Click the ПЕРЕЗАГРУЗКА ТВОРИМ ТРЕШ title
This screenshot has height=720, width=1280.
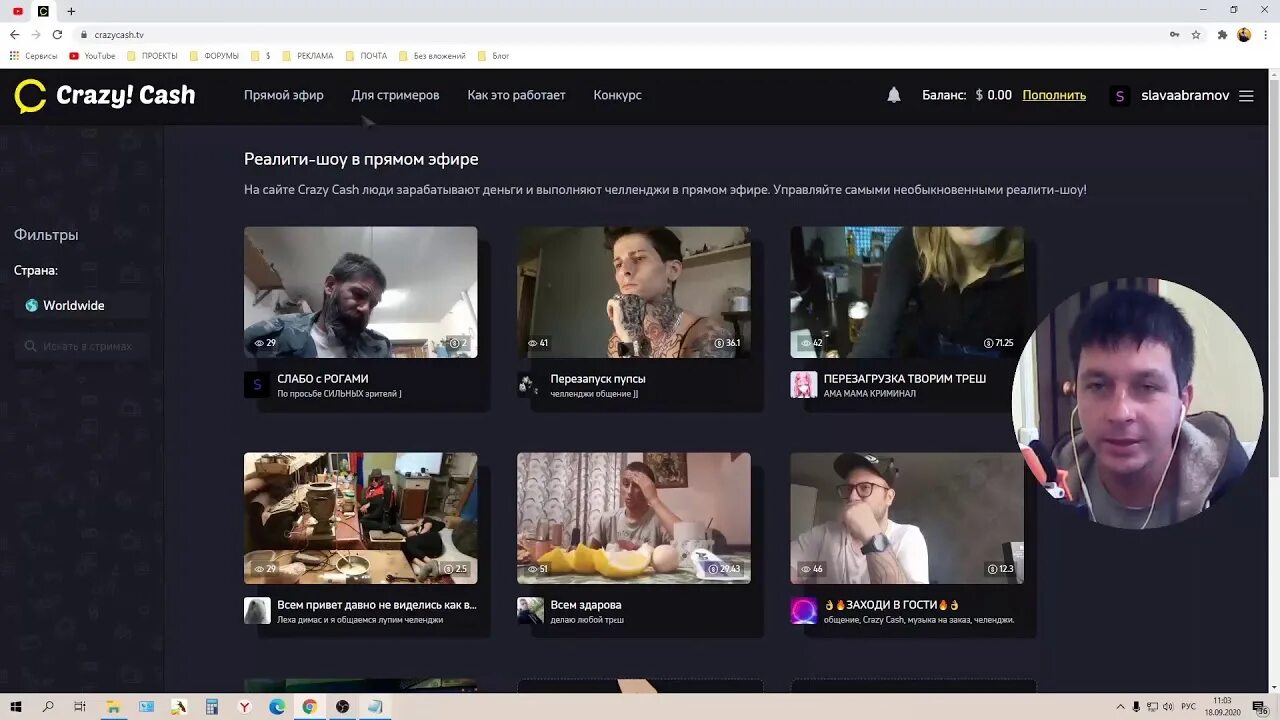tap(905, 379)
